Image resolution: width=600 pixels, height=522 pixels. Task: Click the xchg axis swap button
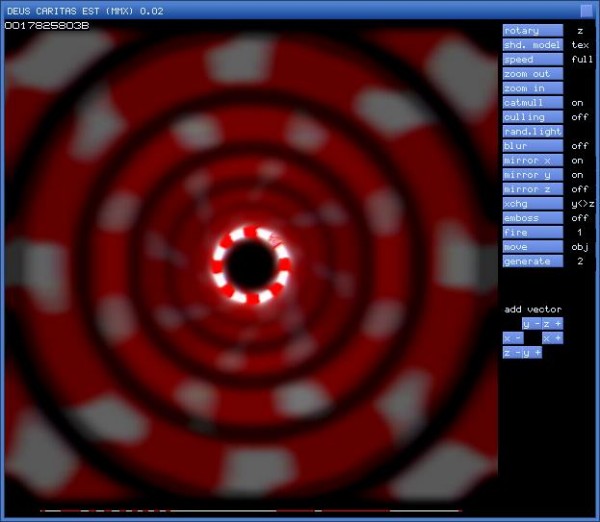point(532,203)
